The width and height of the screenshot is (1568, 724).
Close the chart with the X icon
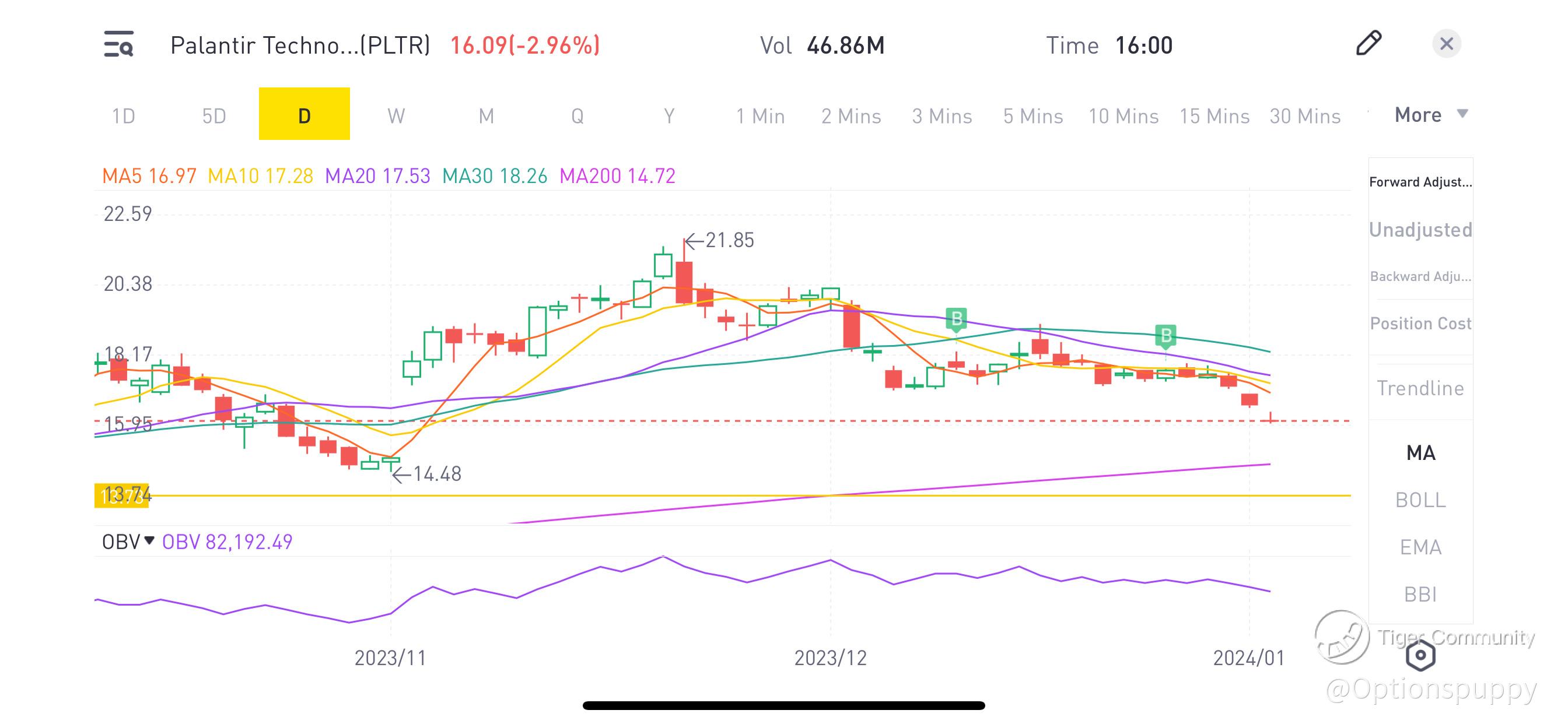pos(1446,44)
